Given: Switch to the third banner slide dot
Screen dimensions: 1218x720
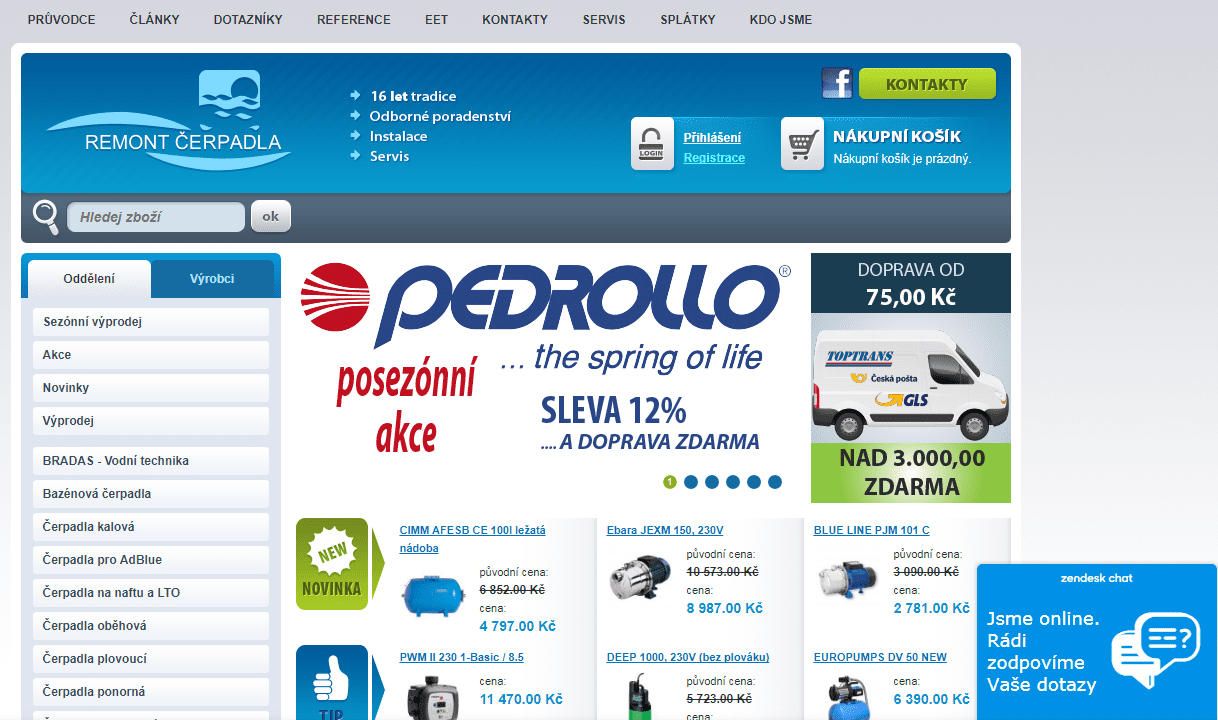Looking at the screenshot, I should [x=712, y=482].
